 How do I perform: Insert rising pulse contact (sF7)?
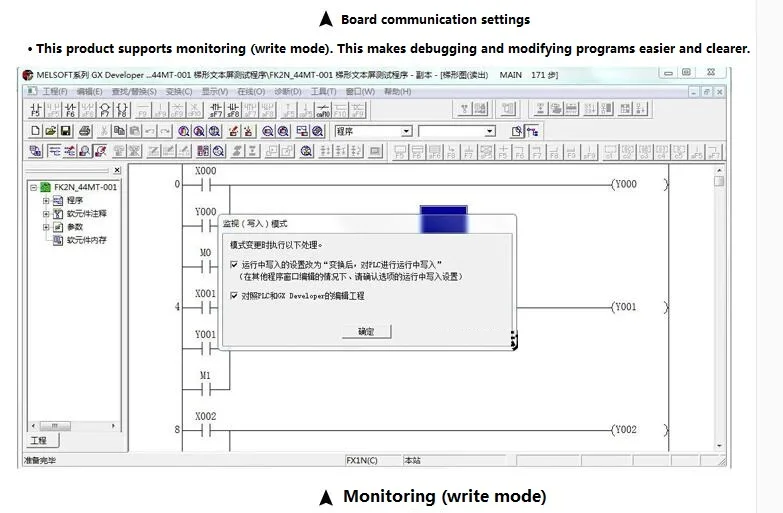(216, 110)
